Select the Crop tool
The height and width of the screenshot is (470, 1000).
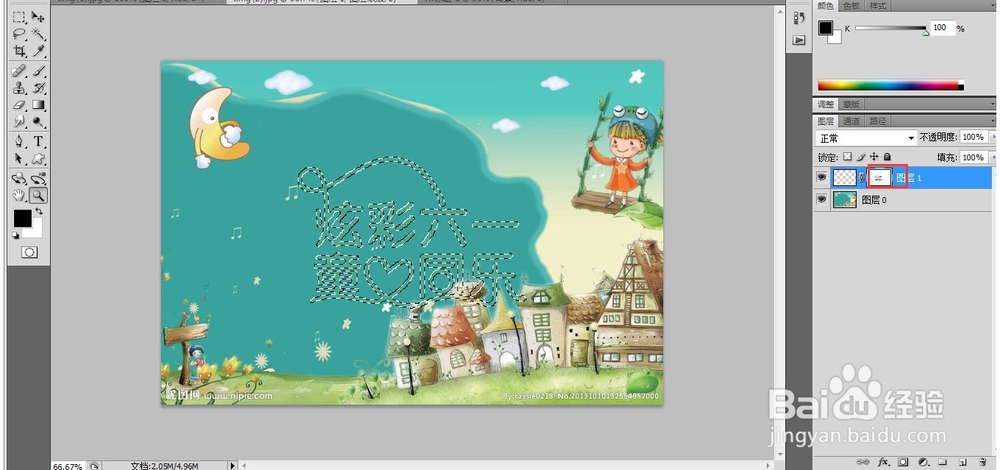(x=20, y=50)
